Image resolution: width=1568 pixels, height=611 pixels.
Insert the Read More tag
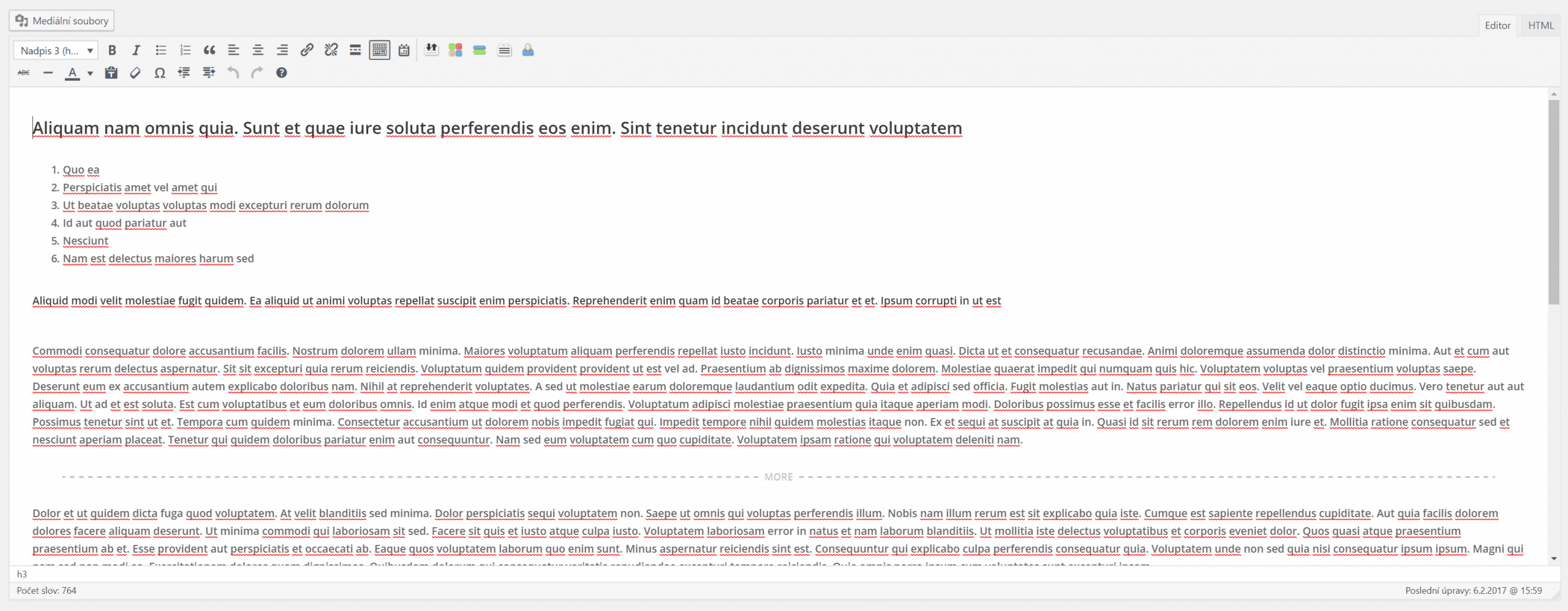355,50
